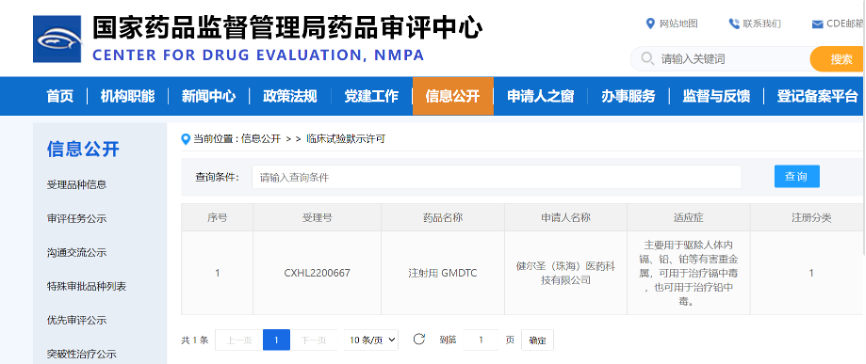Focus the jump-to-page number field

point(480,340)
